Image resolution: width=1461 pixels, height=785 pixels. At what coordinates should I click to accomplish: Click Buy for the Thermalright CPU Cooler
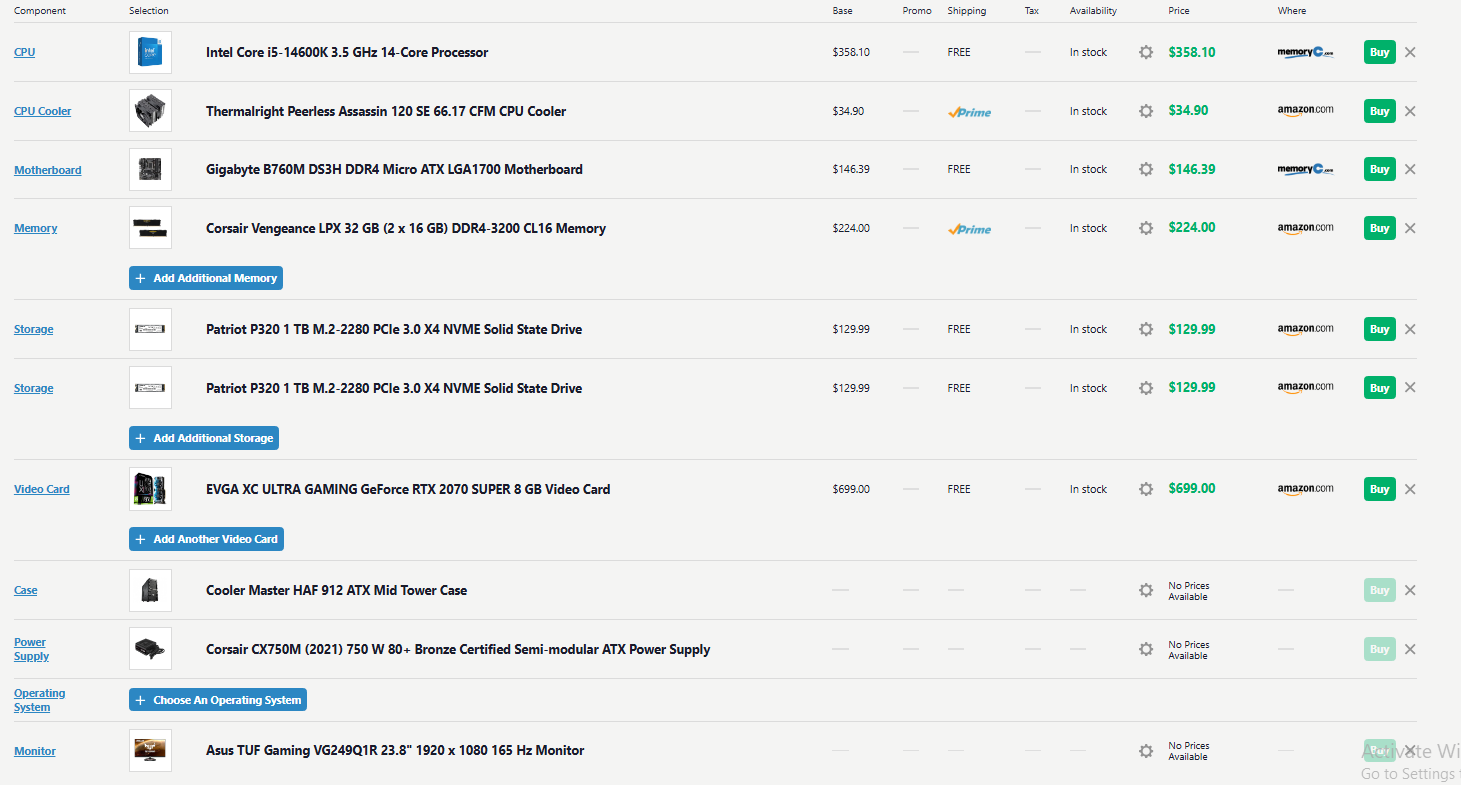1379,111
